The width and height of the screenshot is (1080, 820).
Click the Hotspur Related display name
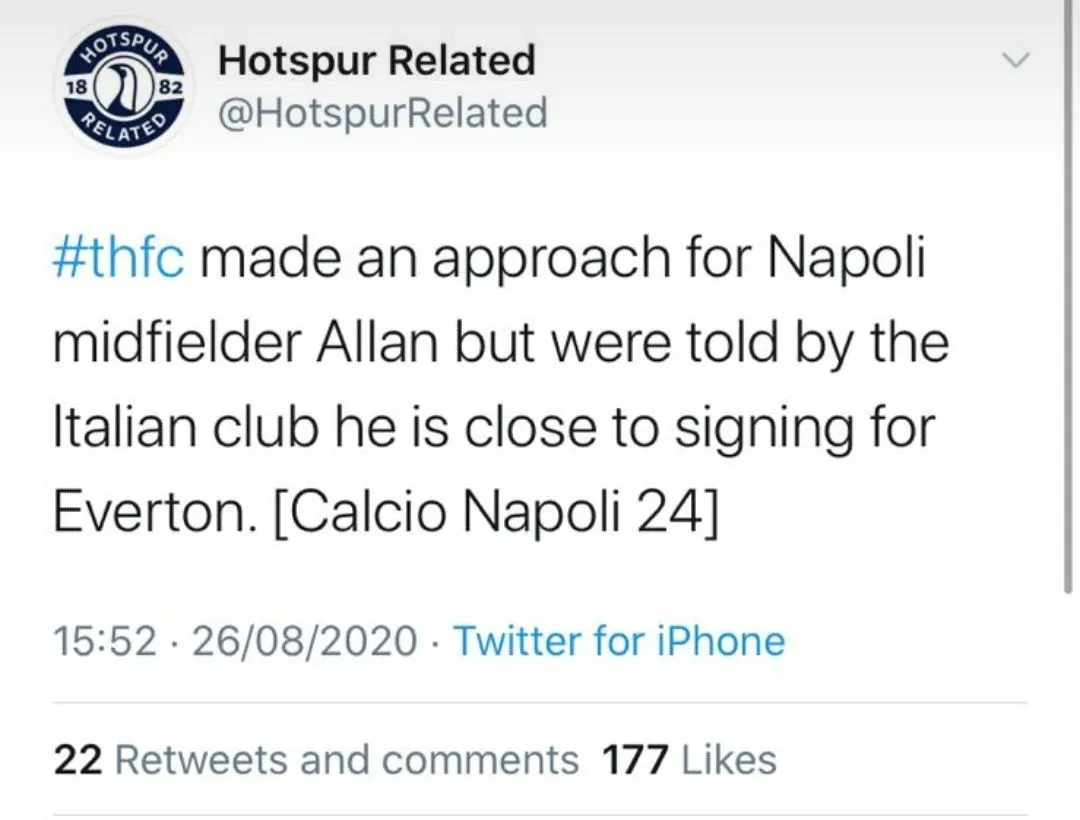tap(376, 61)
